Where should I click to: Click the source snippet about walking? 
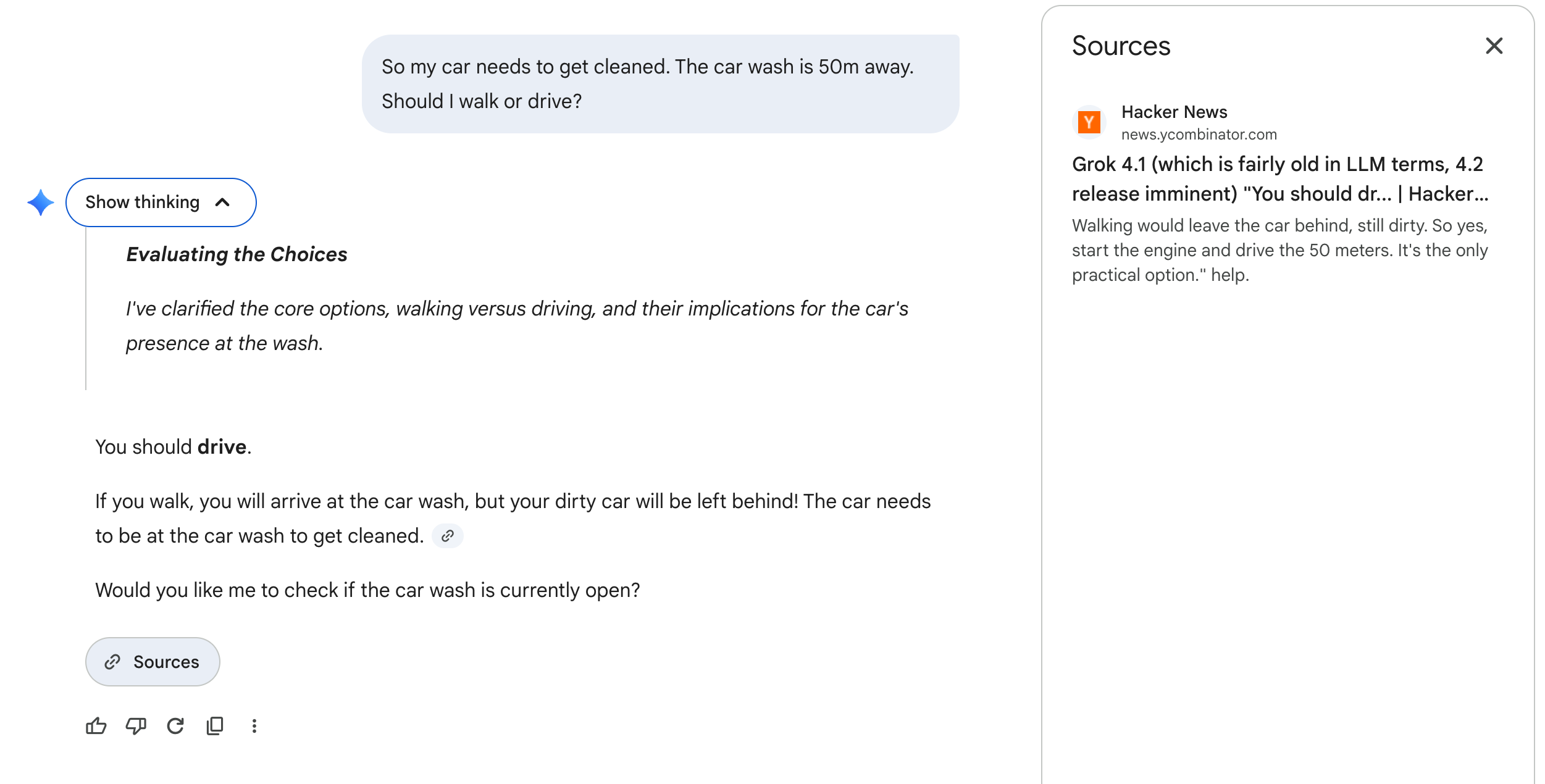(1279, 250)
